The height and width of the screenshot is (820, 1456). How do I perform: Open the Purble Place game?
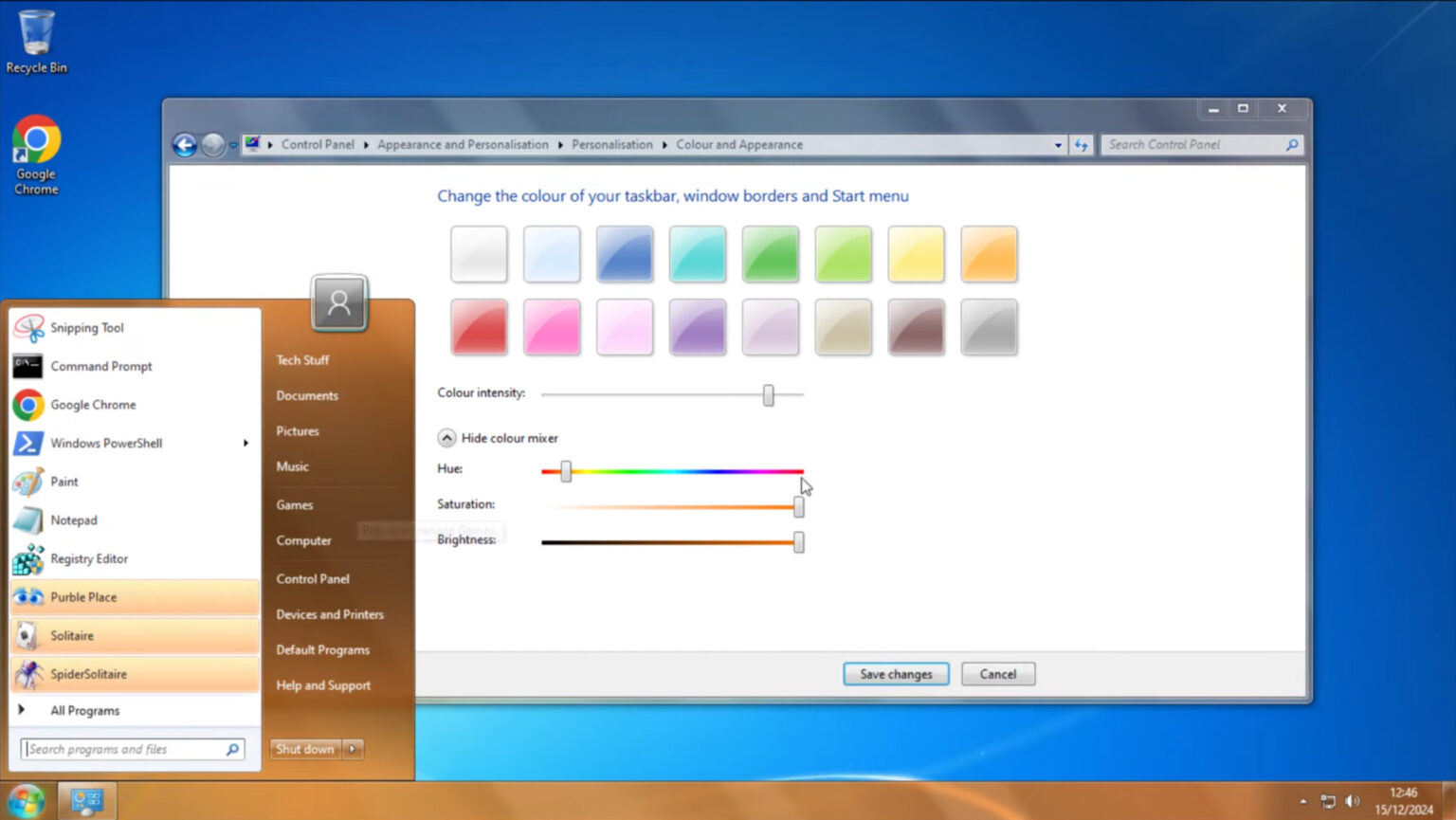[x=83, y=596]
